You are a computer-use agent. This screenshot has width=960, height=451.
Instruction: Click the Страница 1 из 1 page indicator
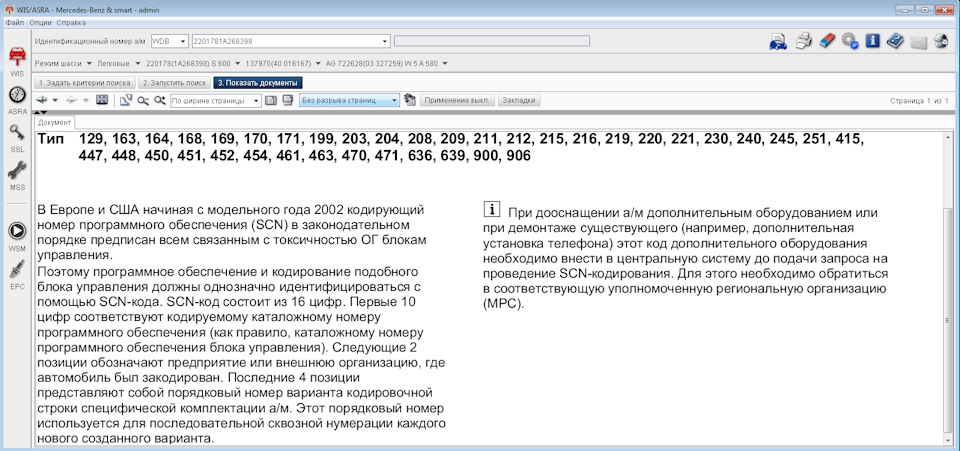pyautogui.click(x=920, y=100)
